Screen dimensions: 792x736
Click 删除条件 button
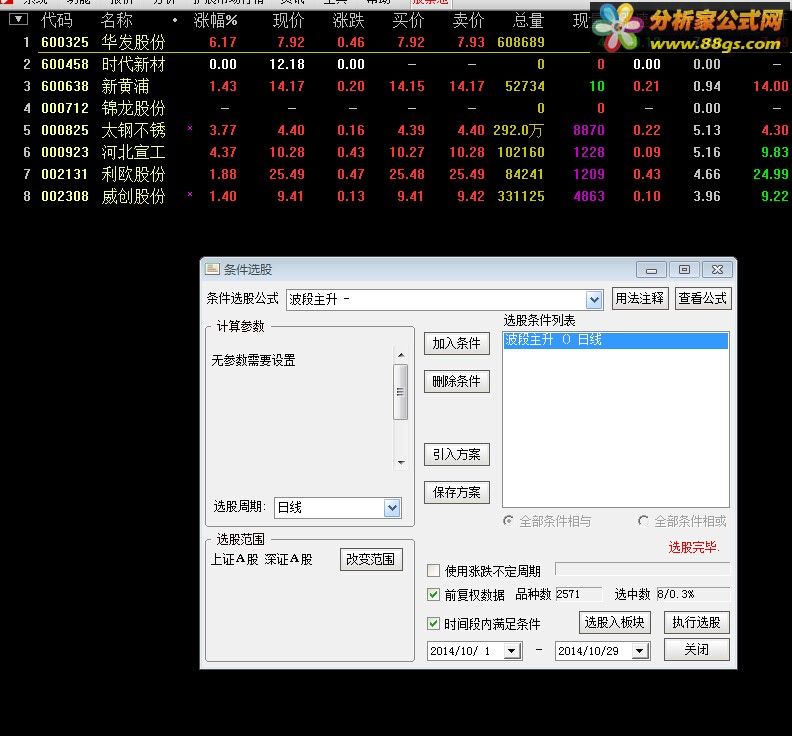(x=457, y=381)
